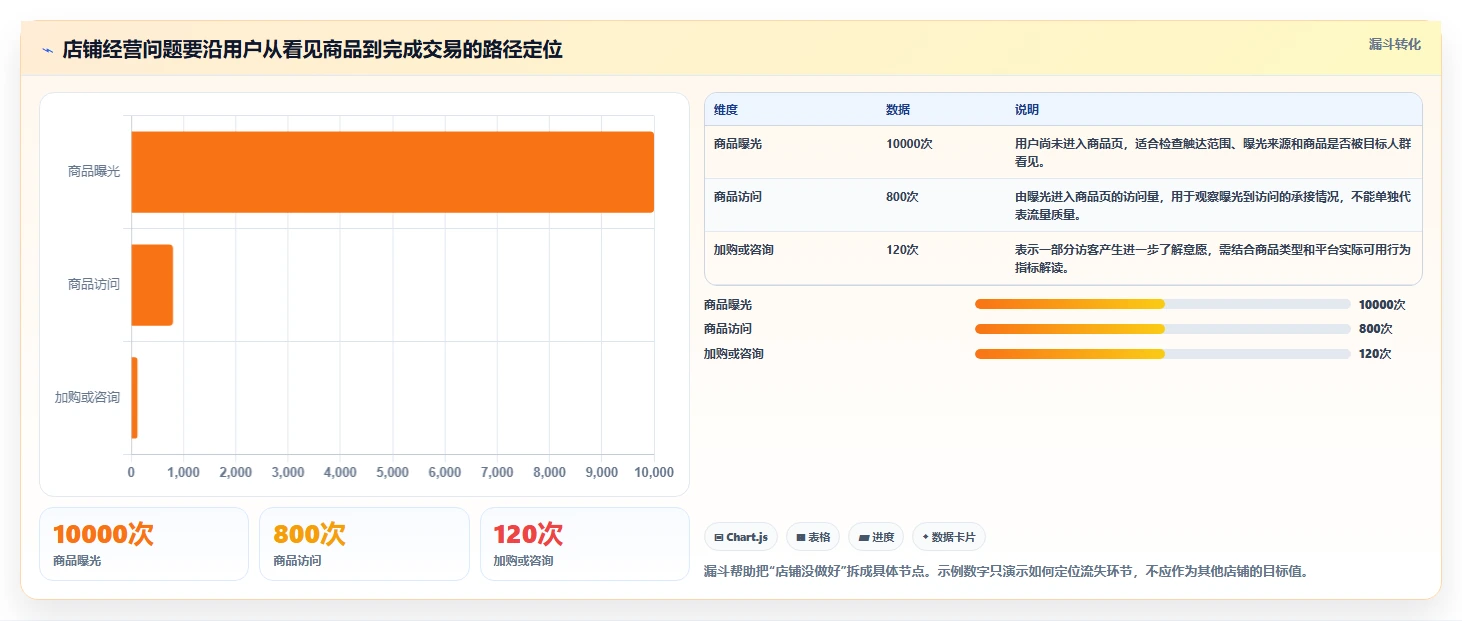Open the red 120次 加购或咨询 data card
This screenshot has width=1462, height=621.
click(585, 544)
